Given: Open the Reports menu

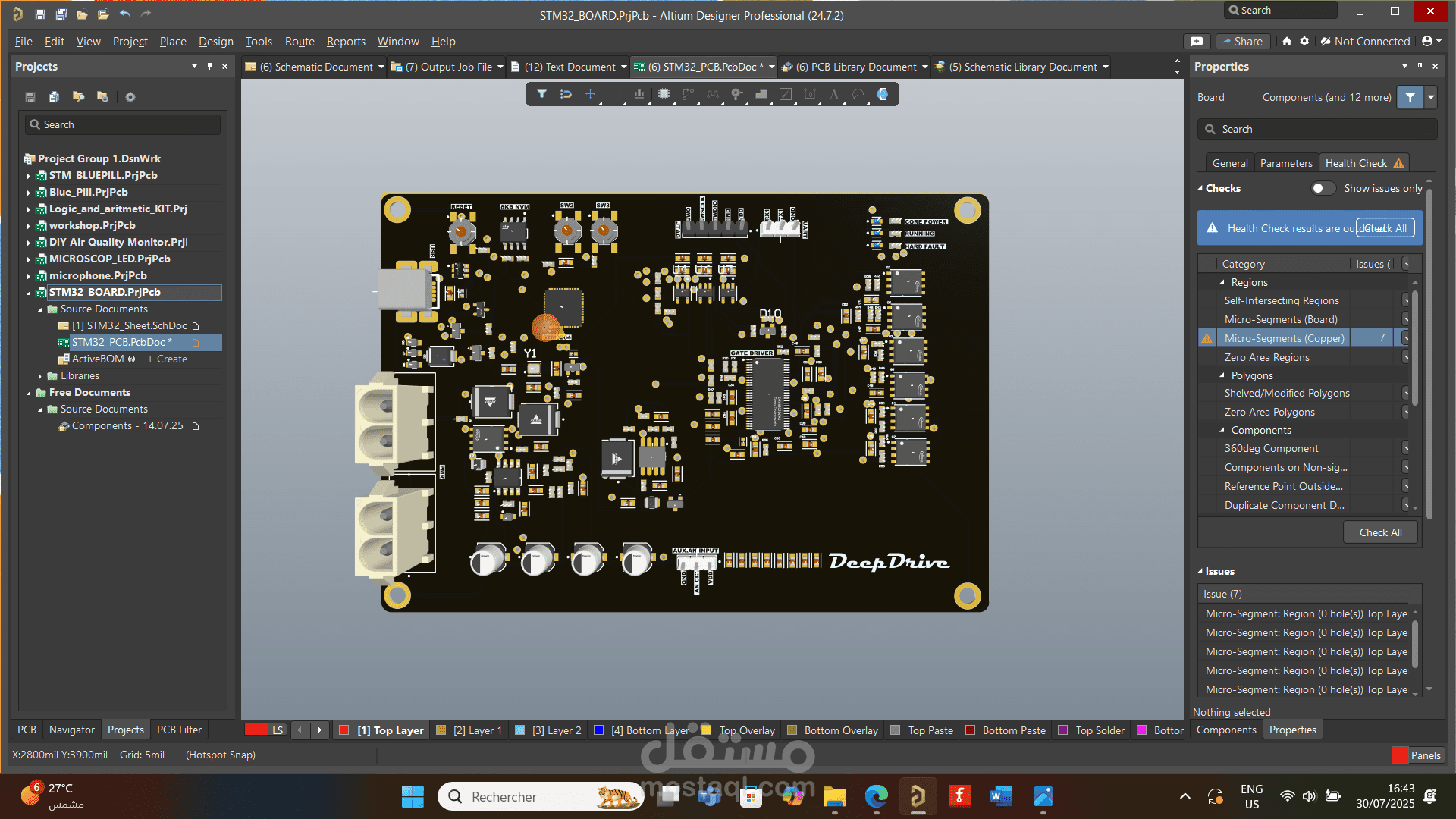Looking at the screenshot, I should coord(346,41).
